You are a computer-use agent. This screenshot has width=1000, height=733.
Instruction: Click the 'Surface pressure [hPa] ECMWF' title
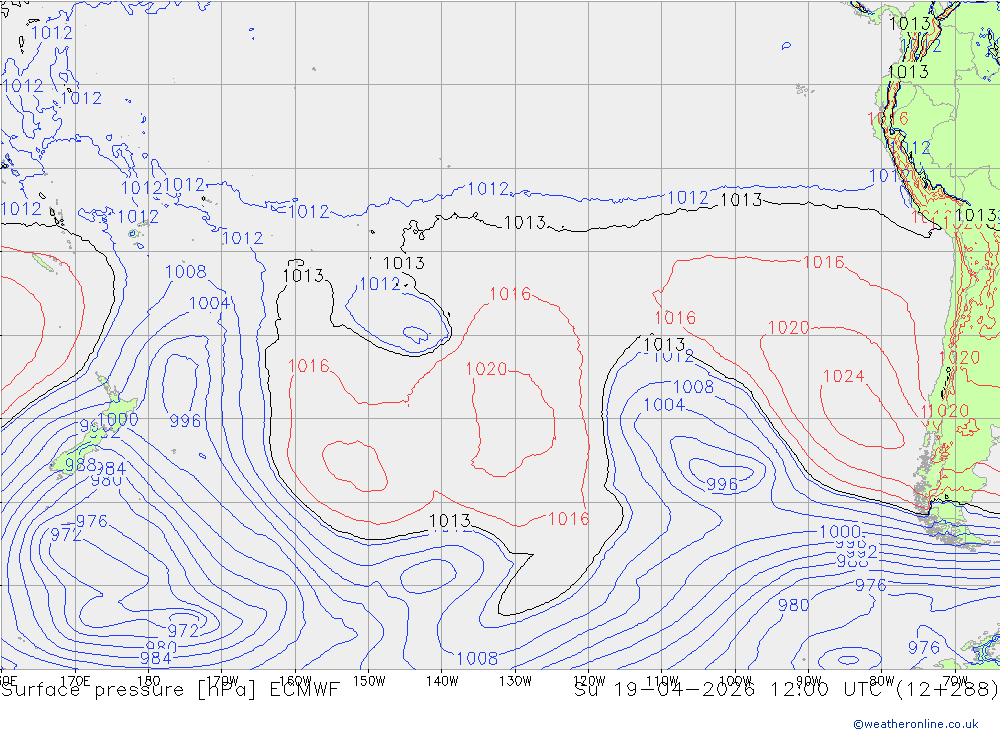(x=170, y=690)
